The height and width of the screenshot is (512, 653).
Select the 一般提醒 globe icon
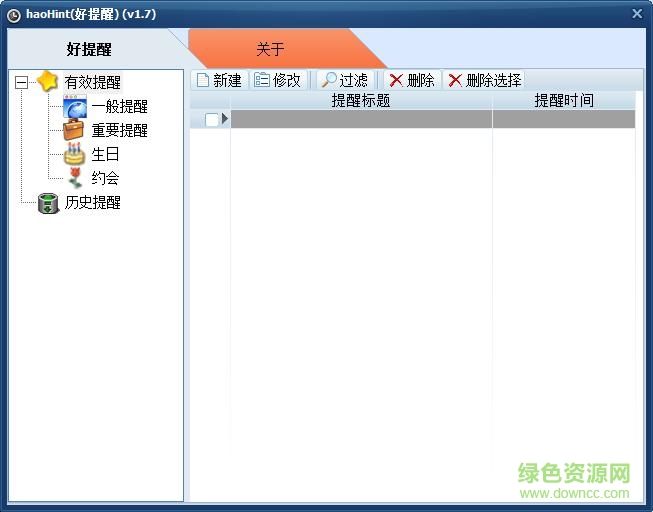point(75,107)
